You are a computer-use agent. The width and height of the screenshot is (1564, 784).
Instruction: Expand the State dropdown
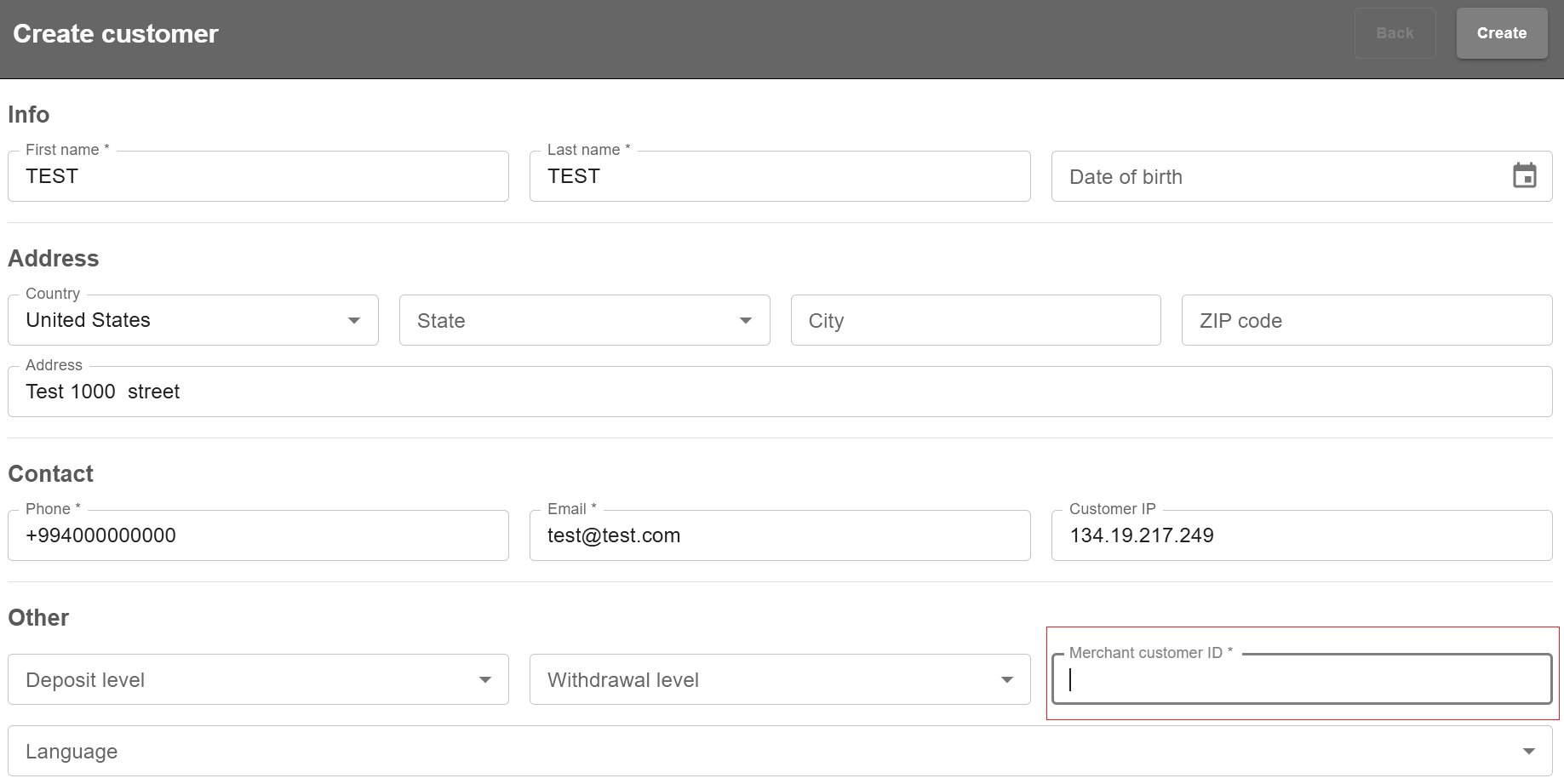coord(584,320)
